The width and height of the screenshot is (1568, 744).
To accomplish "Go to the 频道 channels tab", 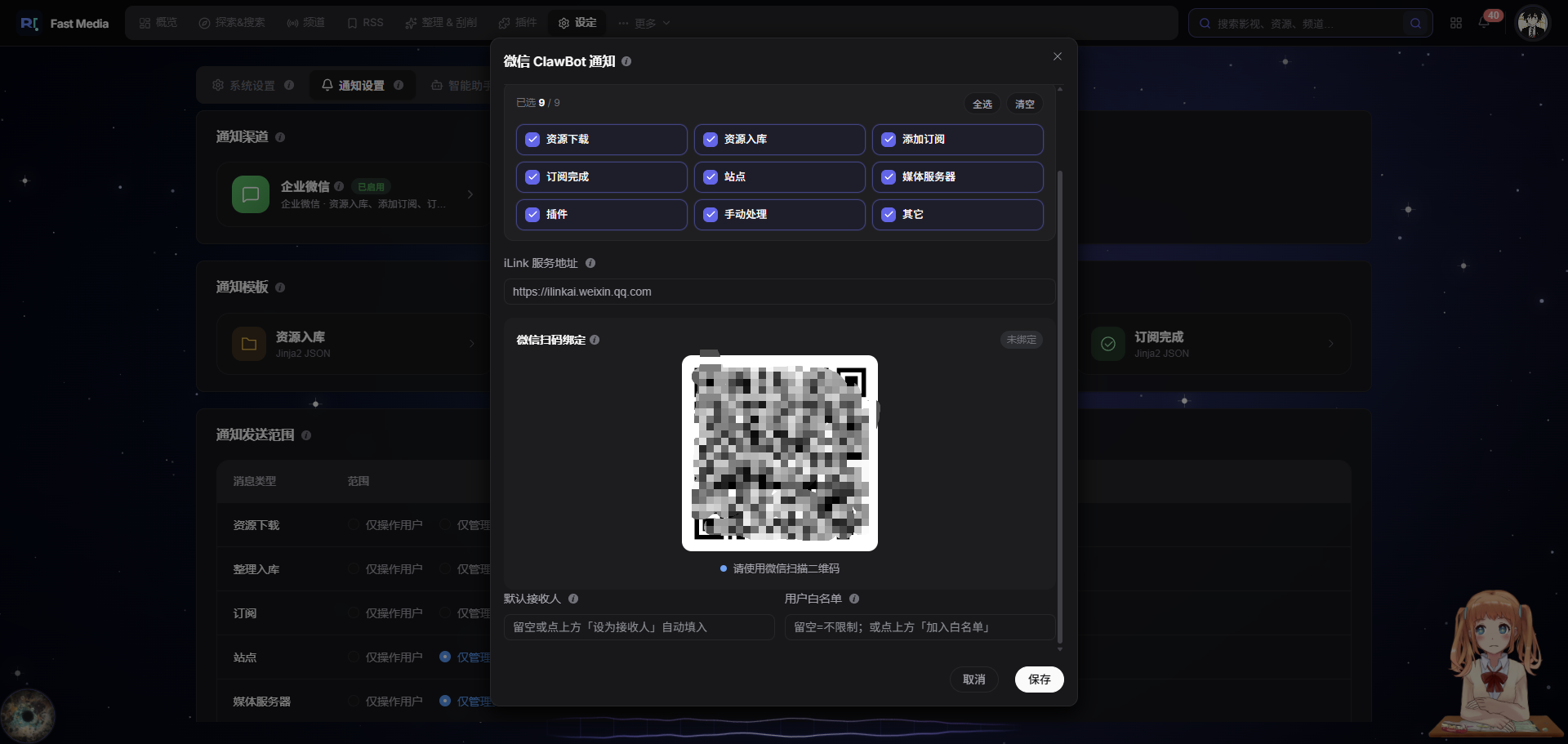I will coord(305,23).
